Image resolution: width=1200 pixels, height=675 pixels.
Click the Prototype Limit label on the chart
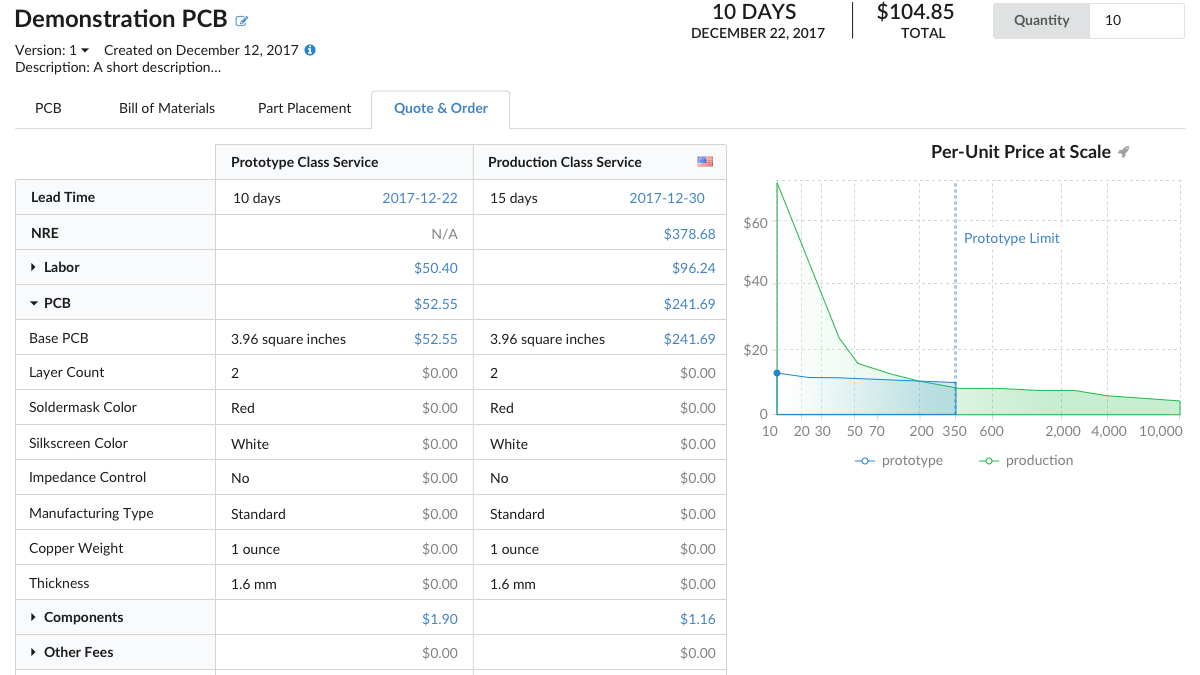pos(1011,238)
